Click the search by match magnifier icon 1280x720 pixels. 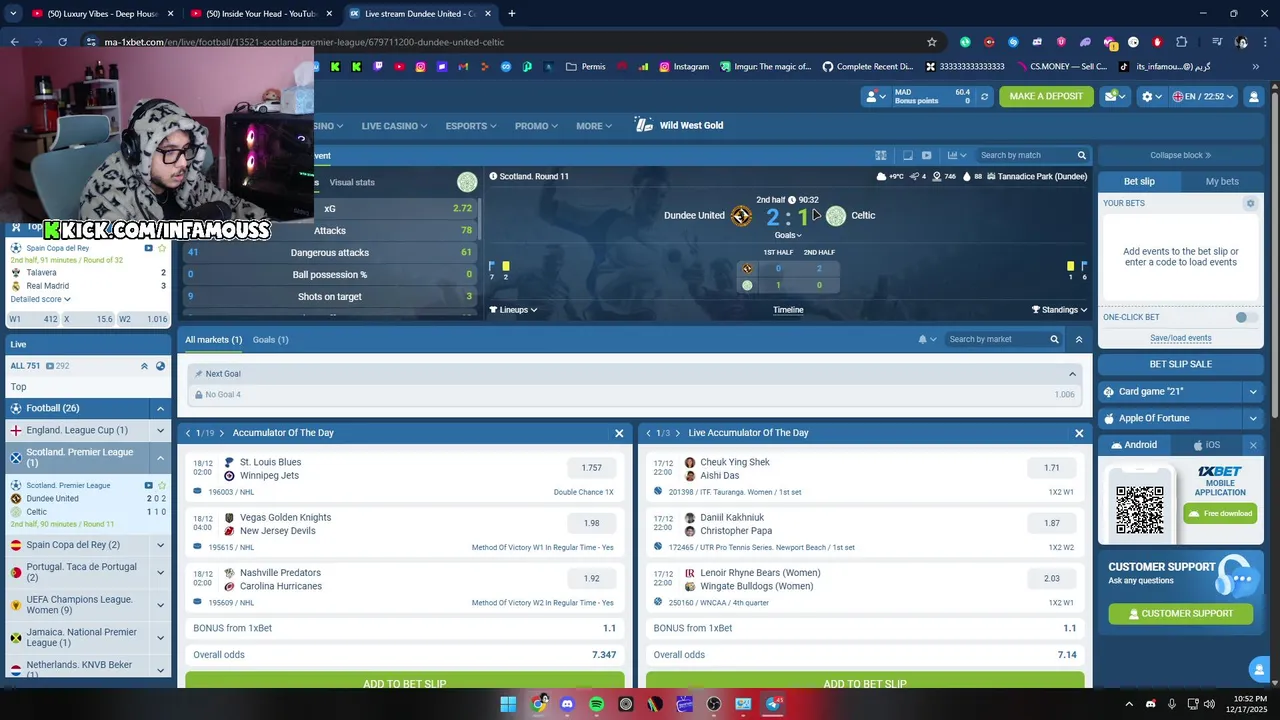coord(1081,155)
